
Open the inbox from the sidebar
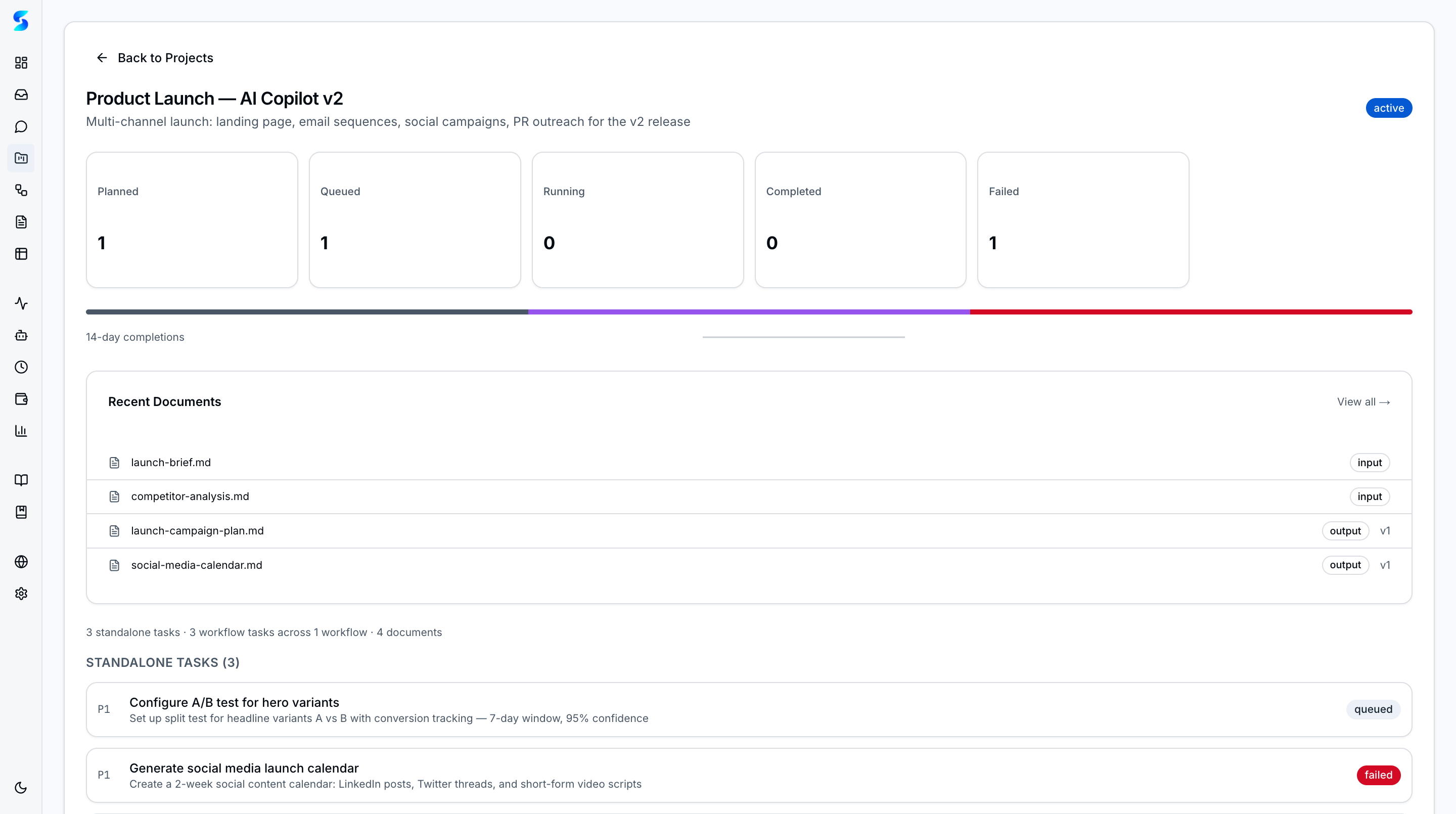[x=21, y=95]
